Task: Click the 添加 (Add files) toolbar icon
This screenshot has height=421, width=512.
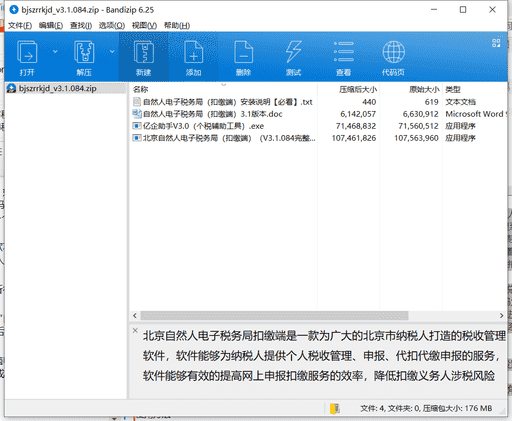Action: pyautogui.click(x=194, y=52)
